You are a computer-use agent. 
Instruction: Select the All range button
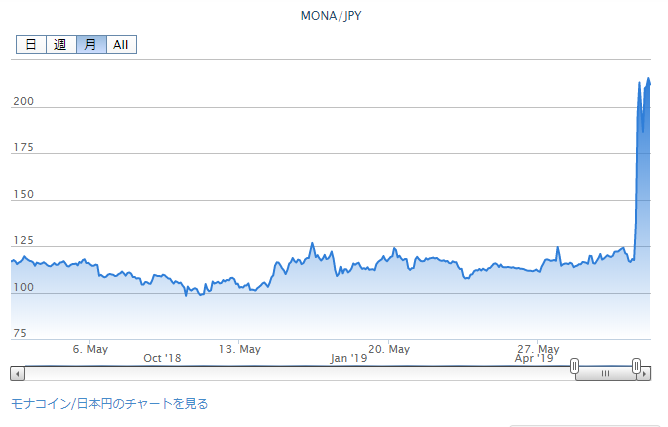(x=121, y=45)
